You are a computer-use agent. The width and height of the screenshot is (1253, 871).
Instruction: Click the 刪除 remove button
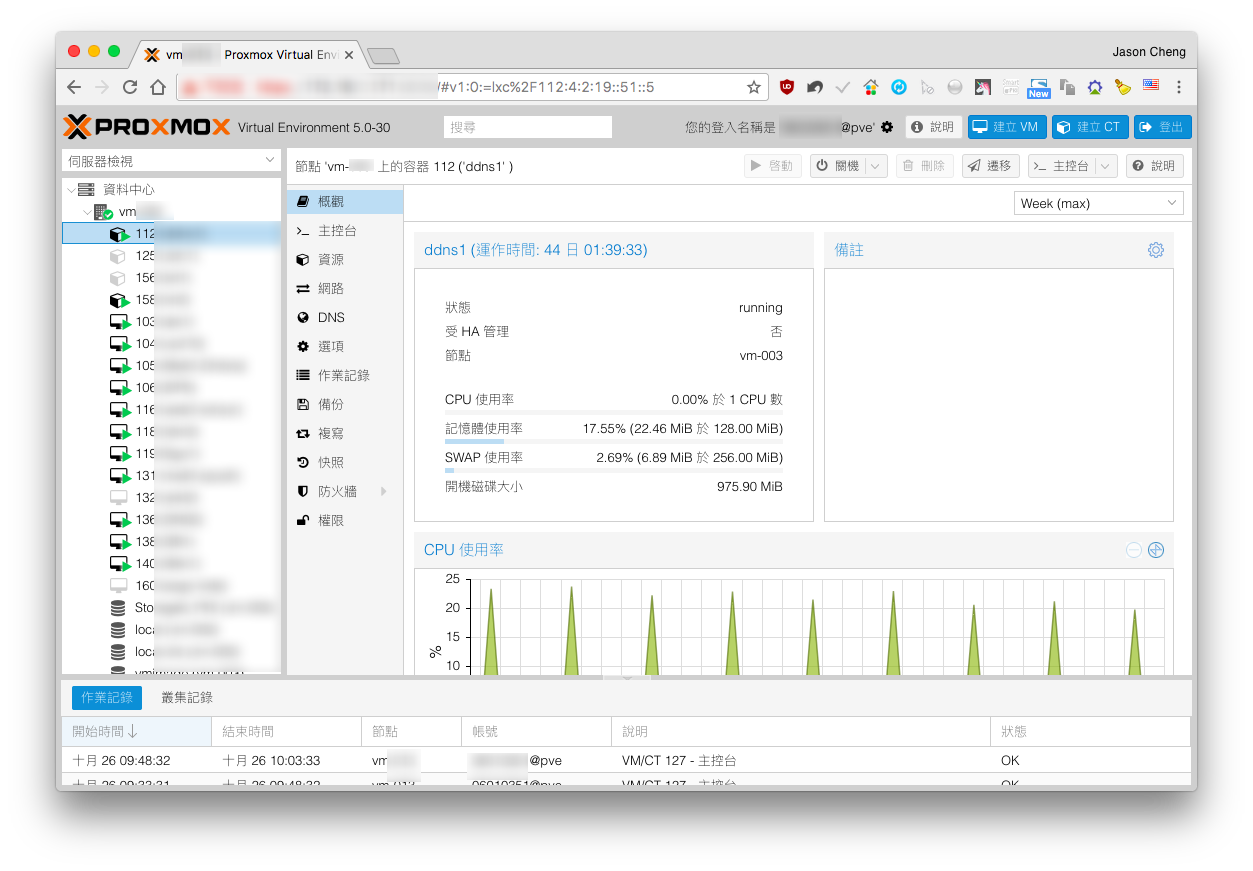pos(924,166)
